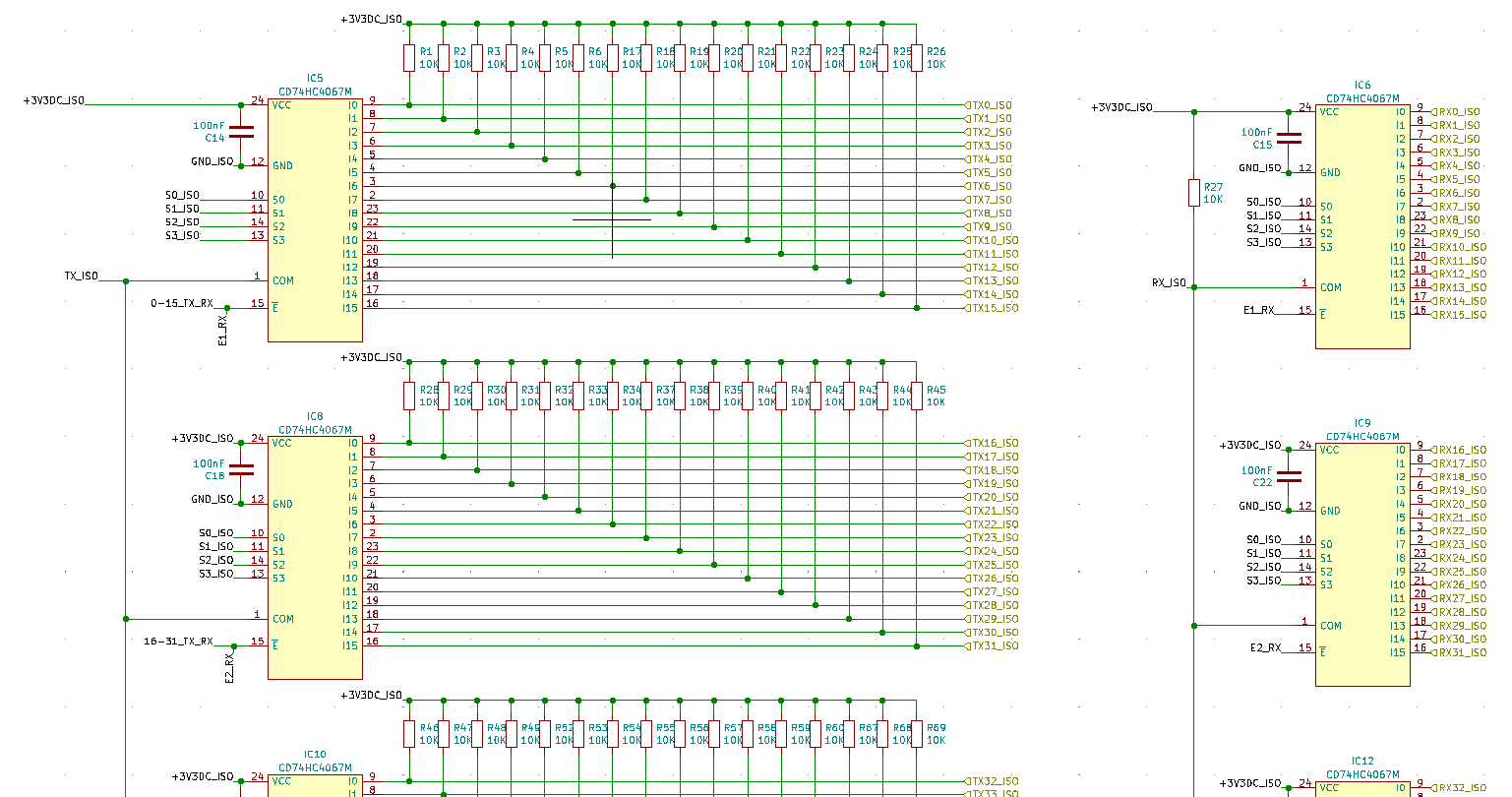The height and width of the screenshot is (797, 1512).
Task: Select the IC6 CD74HC4067M multiplexer body
Action: tap(1362, 226)
